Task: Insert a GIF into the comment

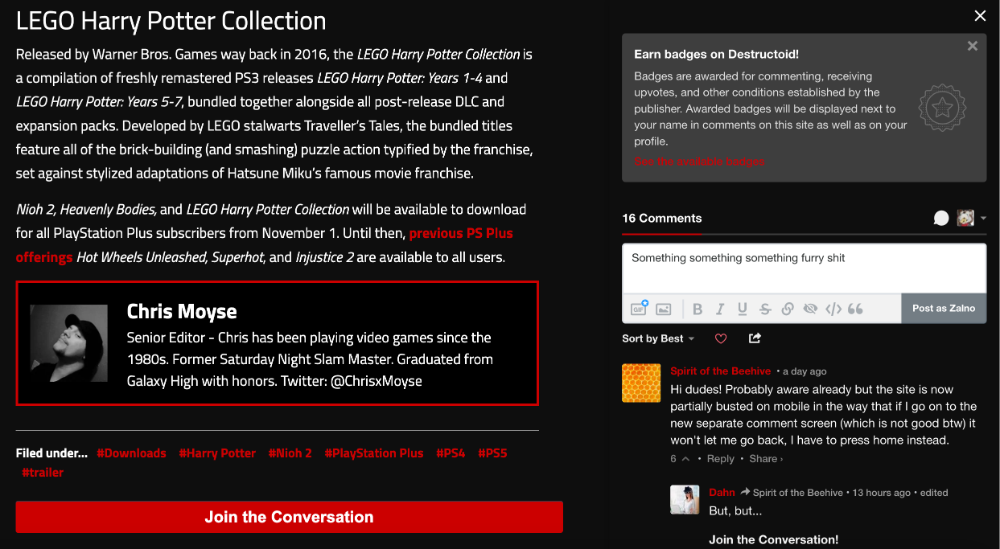Action: [x=639, y=309]
